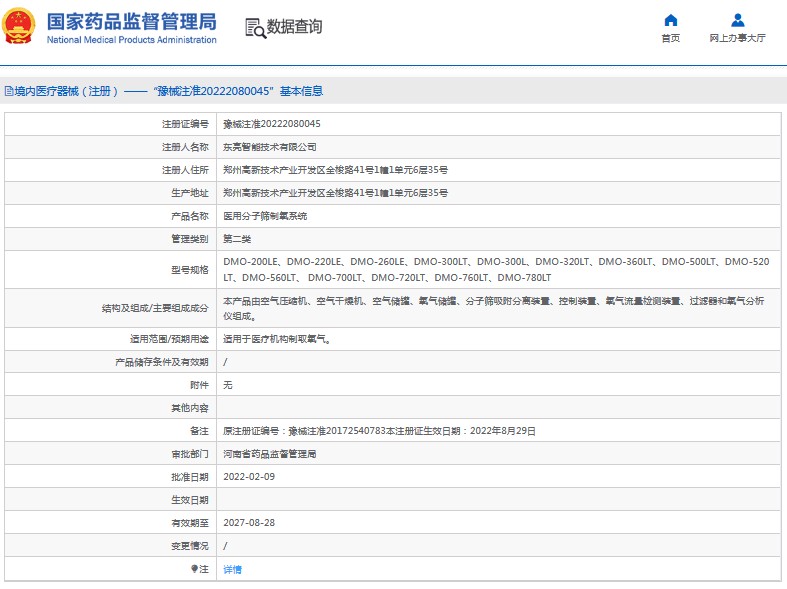Screen dimensions: 787x589
Task: Click the 网上办事大厅 person icon
Action: click(x=737, y=20)
